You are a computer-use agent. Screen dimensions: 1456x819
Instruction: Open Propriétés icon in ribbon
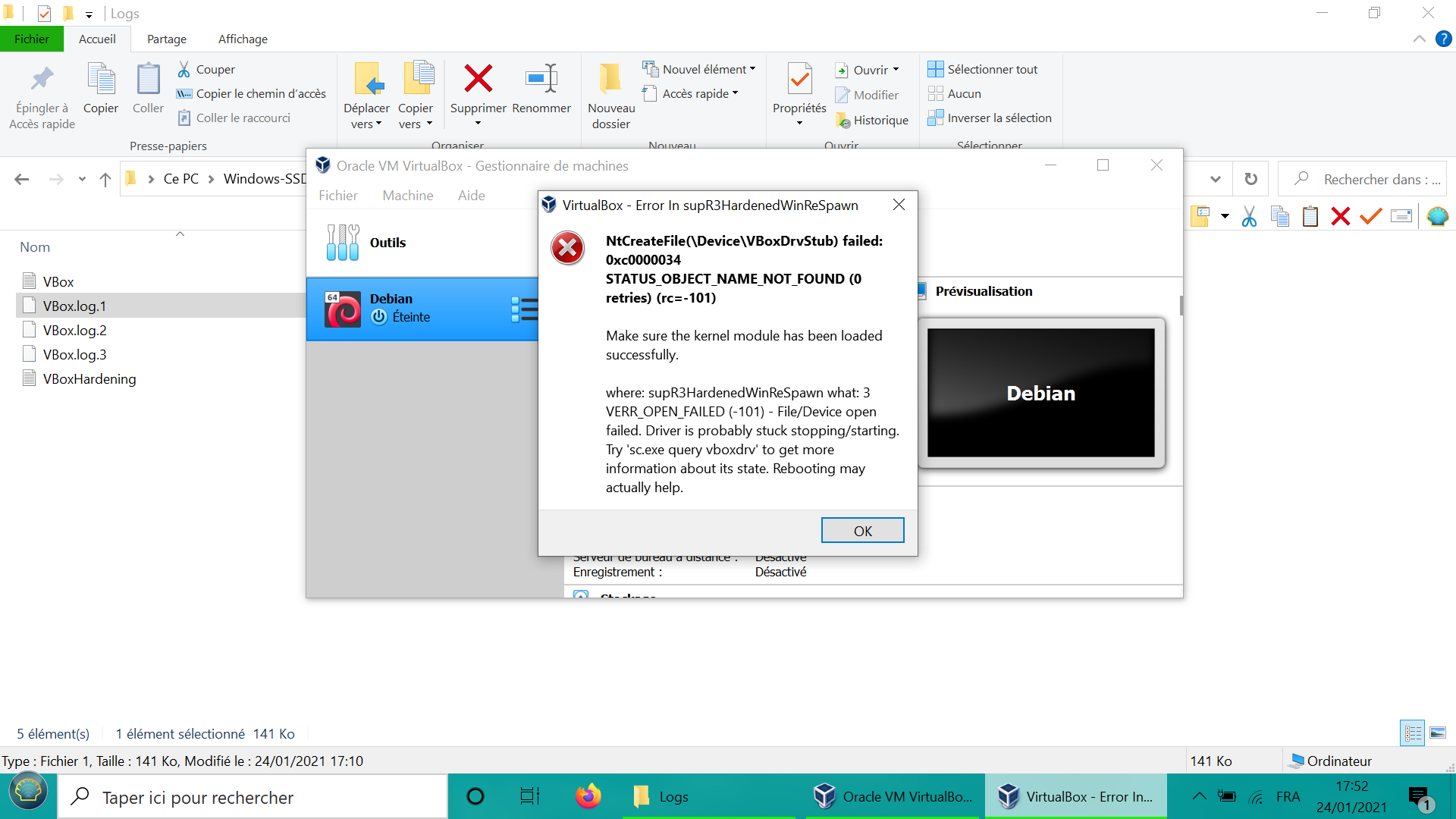tap(799, 79)
